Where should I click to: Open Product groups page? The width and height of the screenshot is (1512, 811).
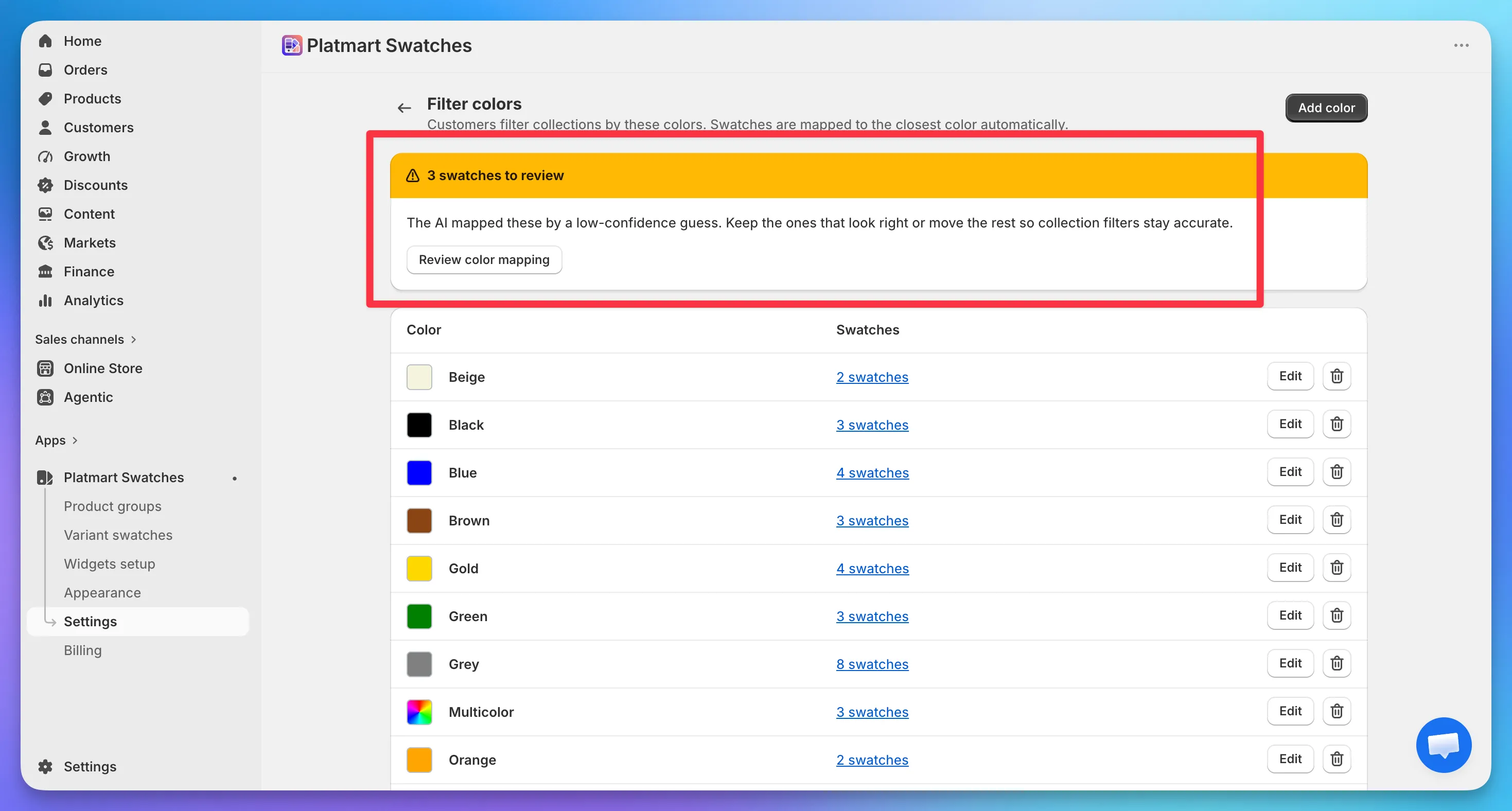[x=113, y=506]
